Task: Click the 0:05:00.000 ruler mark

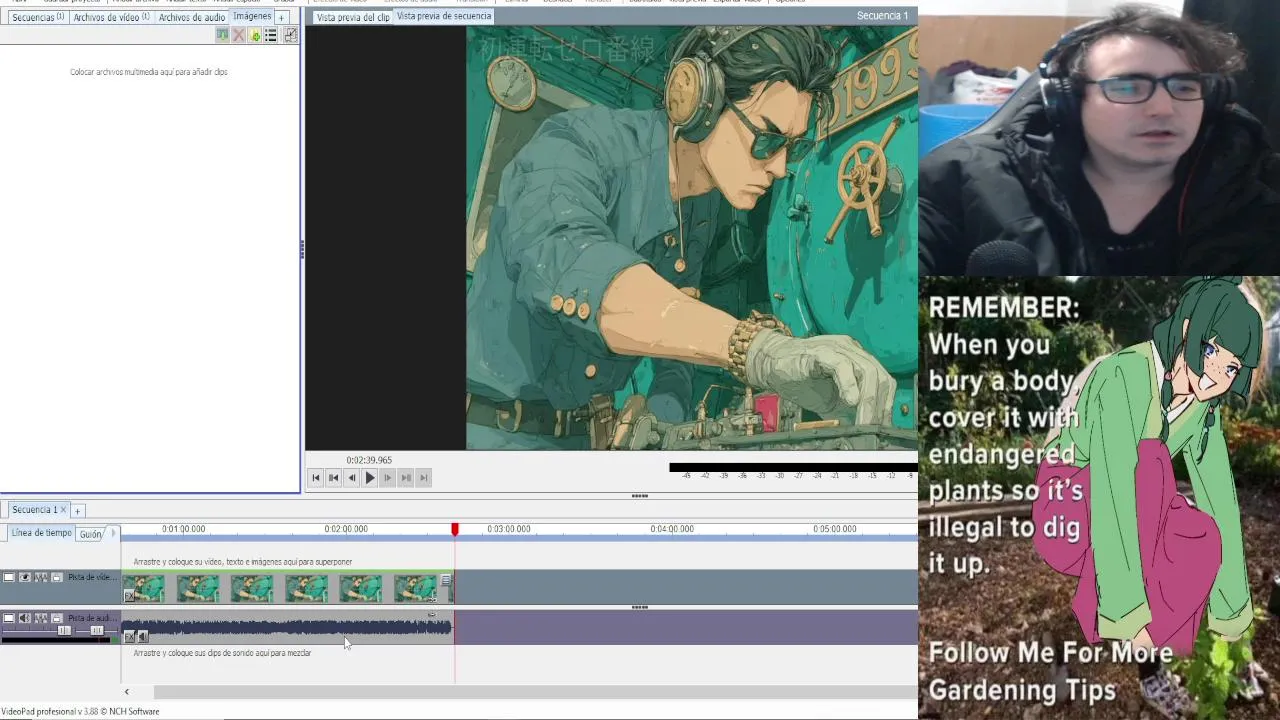Action: pos(835,529)
